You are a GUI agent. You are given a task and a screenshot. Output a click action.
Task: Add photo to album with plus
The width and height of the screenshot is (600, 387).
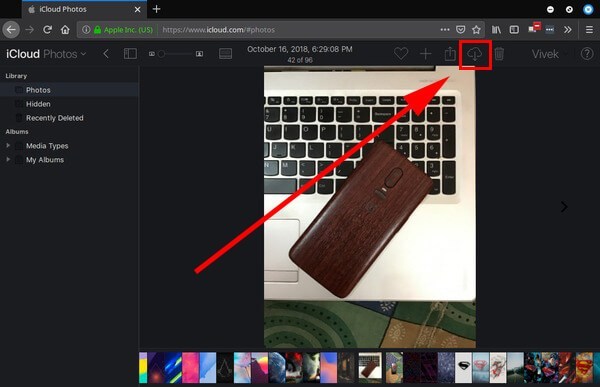(426, 54)
